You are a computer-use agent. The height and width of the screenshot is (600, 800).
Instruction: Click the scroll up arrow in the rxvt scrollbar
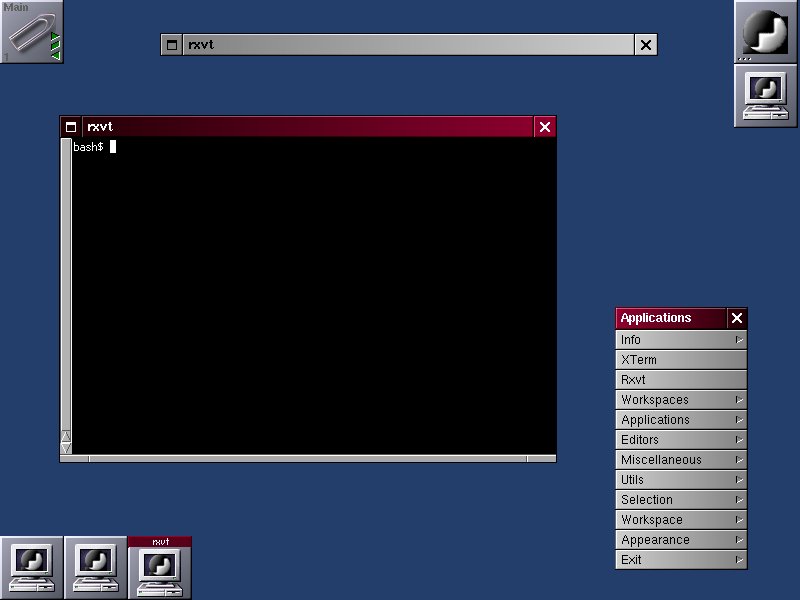[x=66, y=436]
